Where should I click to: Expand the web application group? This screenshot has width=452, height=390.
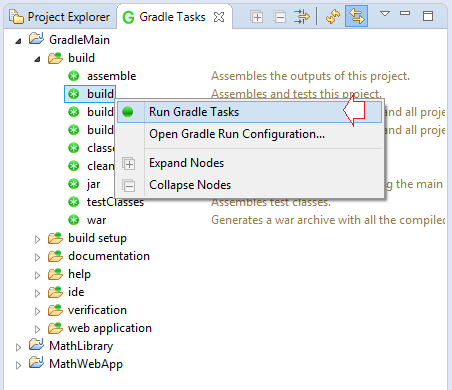(x=37, y=329)
